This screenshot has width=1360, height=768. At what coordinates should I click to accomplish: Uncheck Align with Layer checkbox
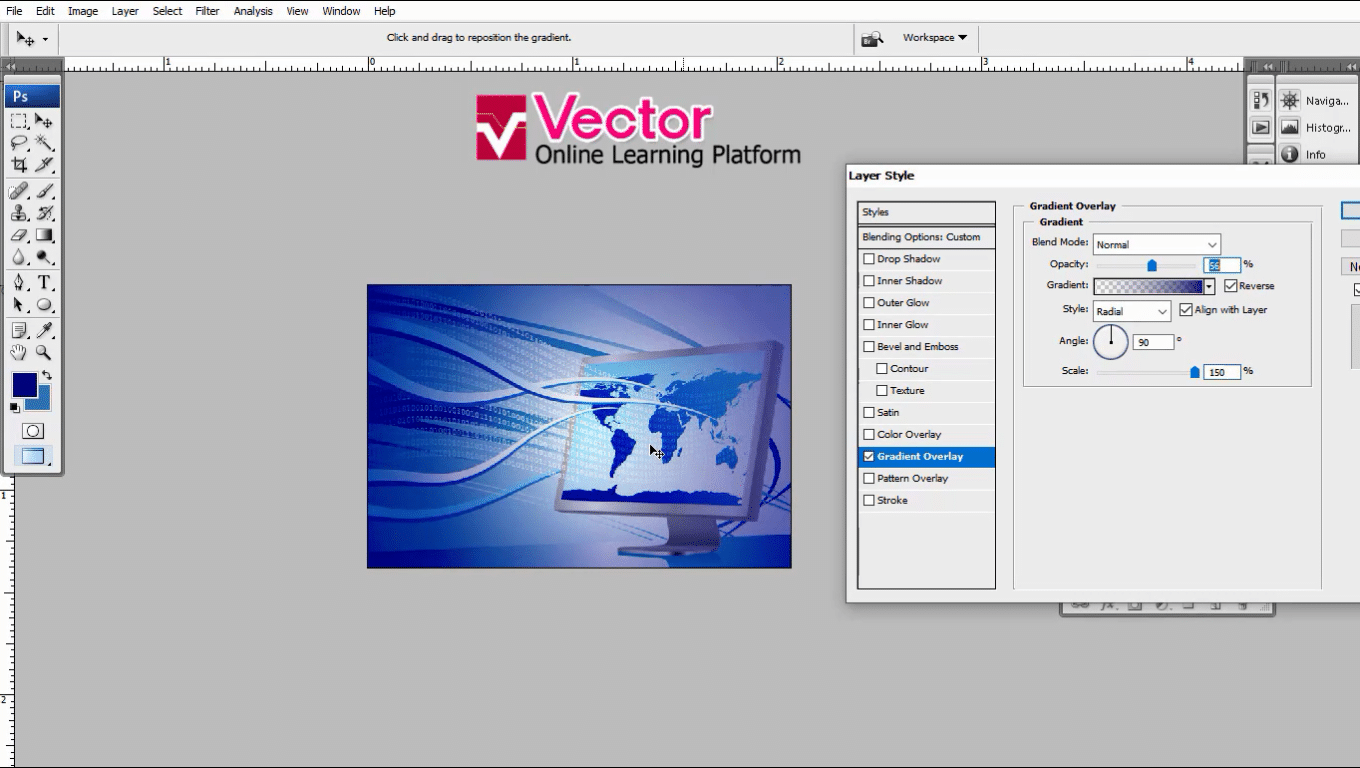click(x=1186, y=310)
